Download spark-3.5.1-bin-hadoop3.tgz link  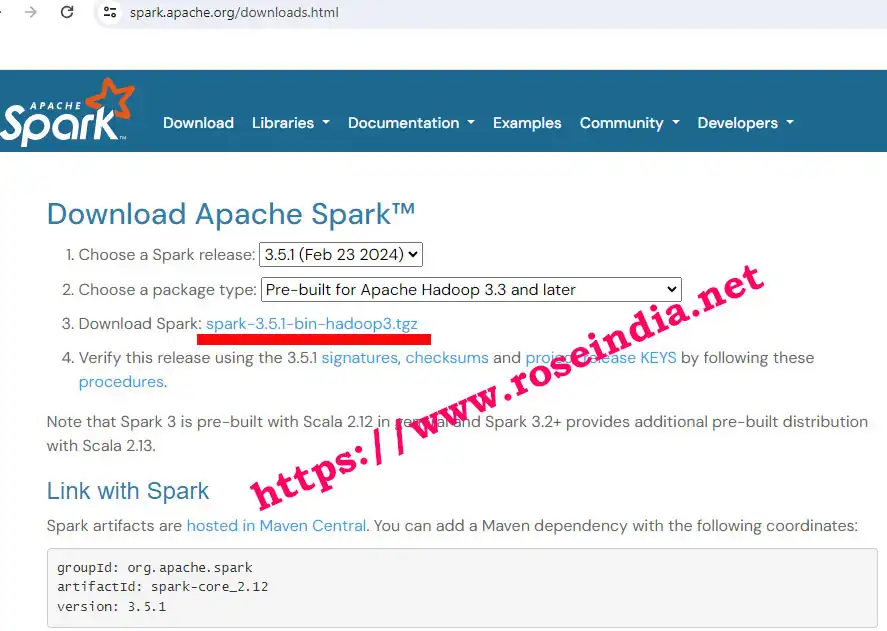pyautogui.click(x=312, y=324)
